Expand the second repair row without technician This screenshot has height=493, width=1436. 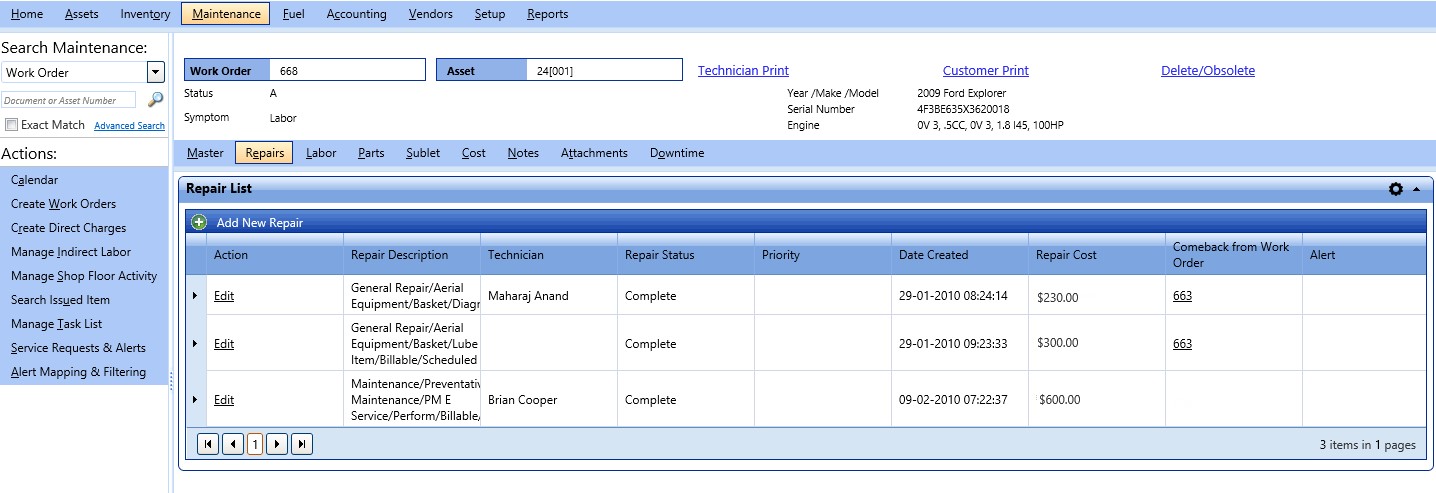tap(195, 344)
